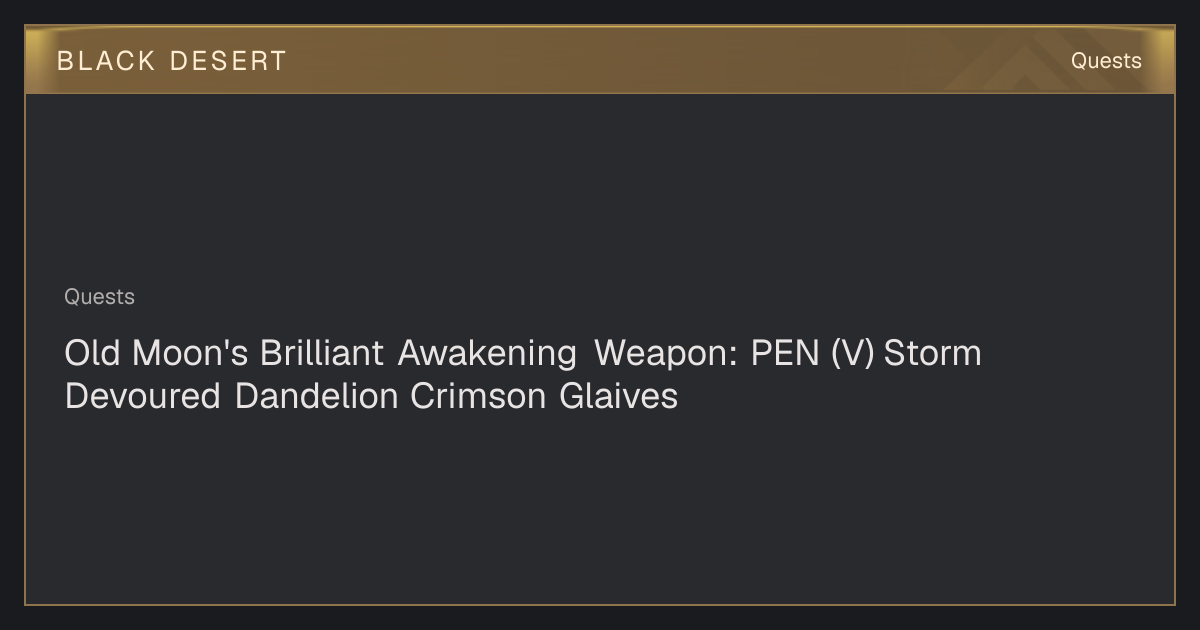Image resolution: width=1200 pixels, height=630 pixels.
Task: Click the empty dark area above the breadcrumb
Action: (x=600, y=190)
